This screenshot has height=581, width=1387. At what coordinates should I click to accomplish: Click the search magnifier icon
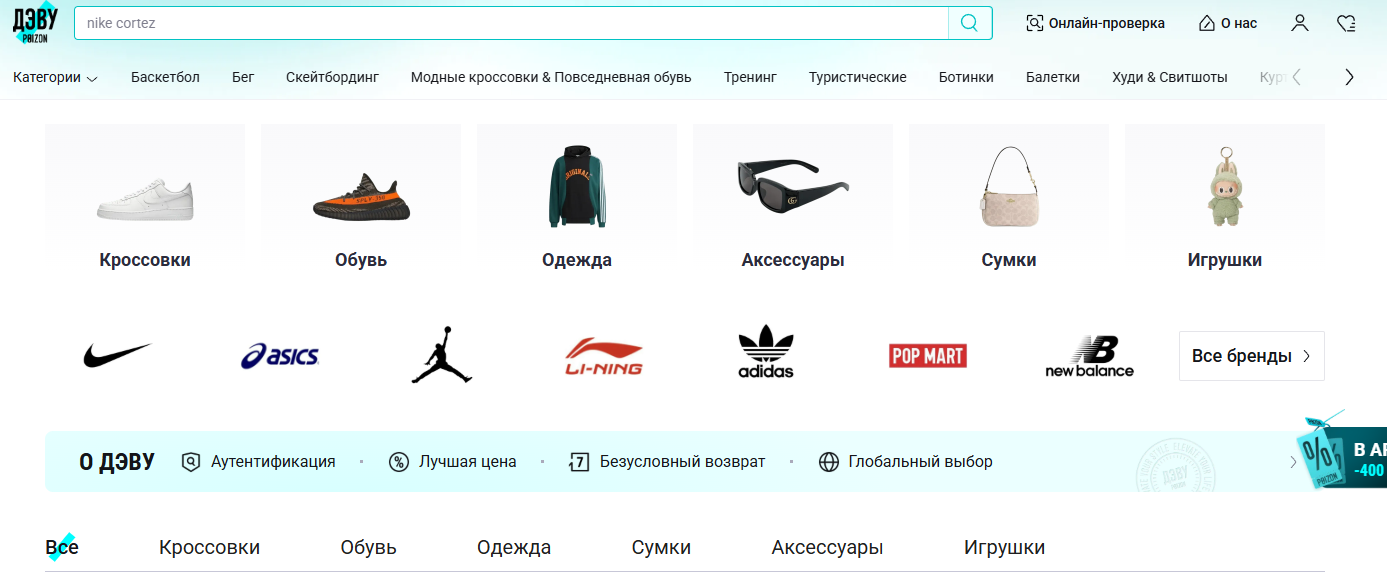(x=969, y=23)
